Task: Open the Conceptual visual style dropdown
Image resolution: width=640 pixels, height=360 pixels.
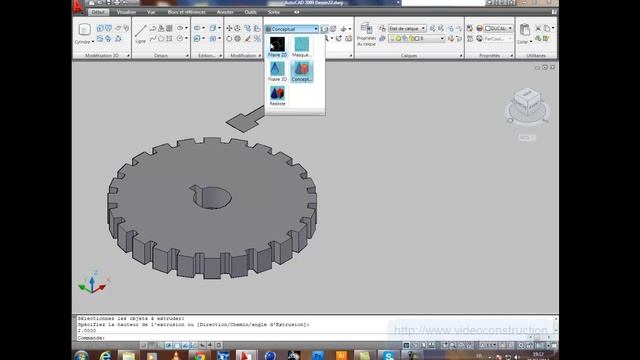Action: [x=291, y=29]
